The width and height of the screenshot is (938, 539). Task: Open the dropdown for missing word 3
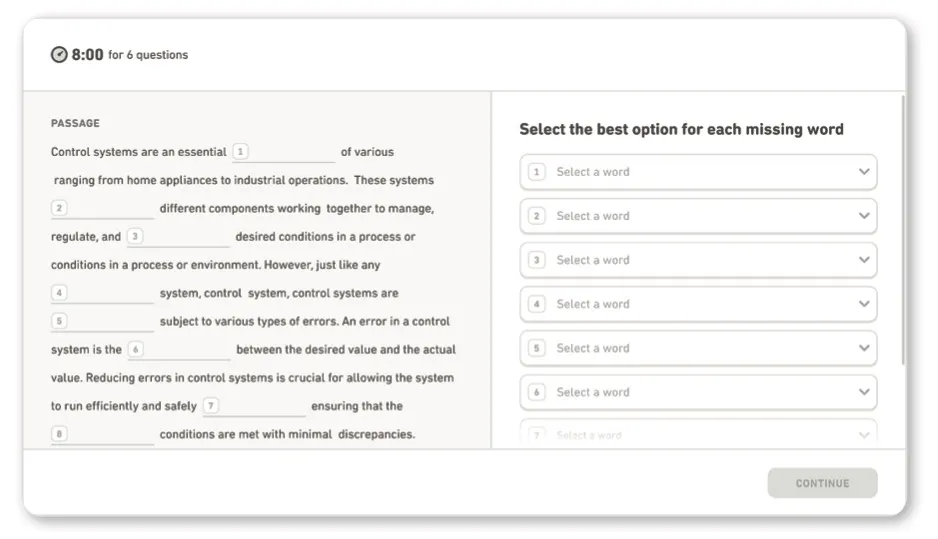698,260
